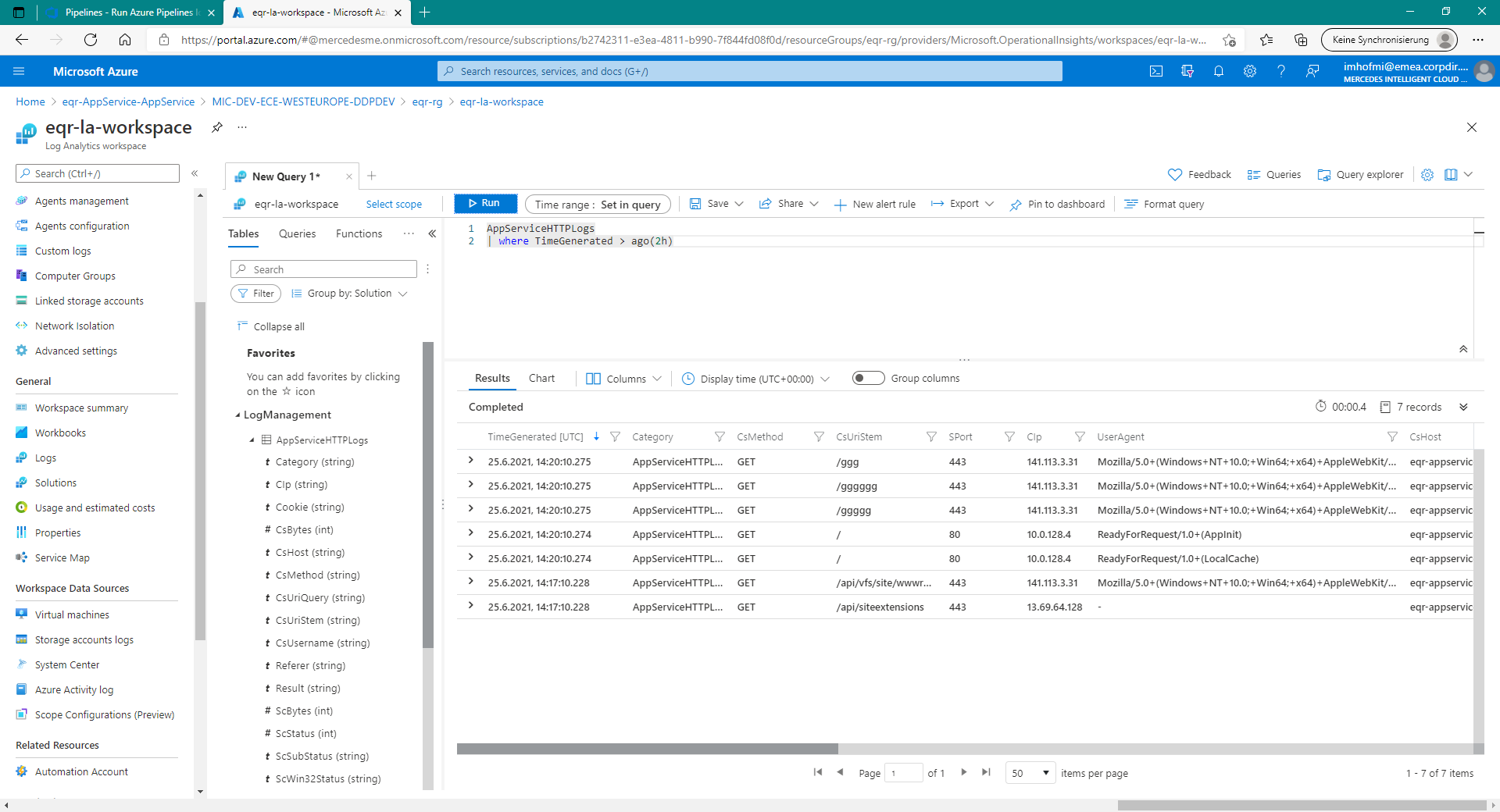Screen dimensions: 1500x812
Task: Open Columns dropdown in results
Action: point(623,379)
